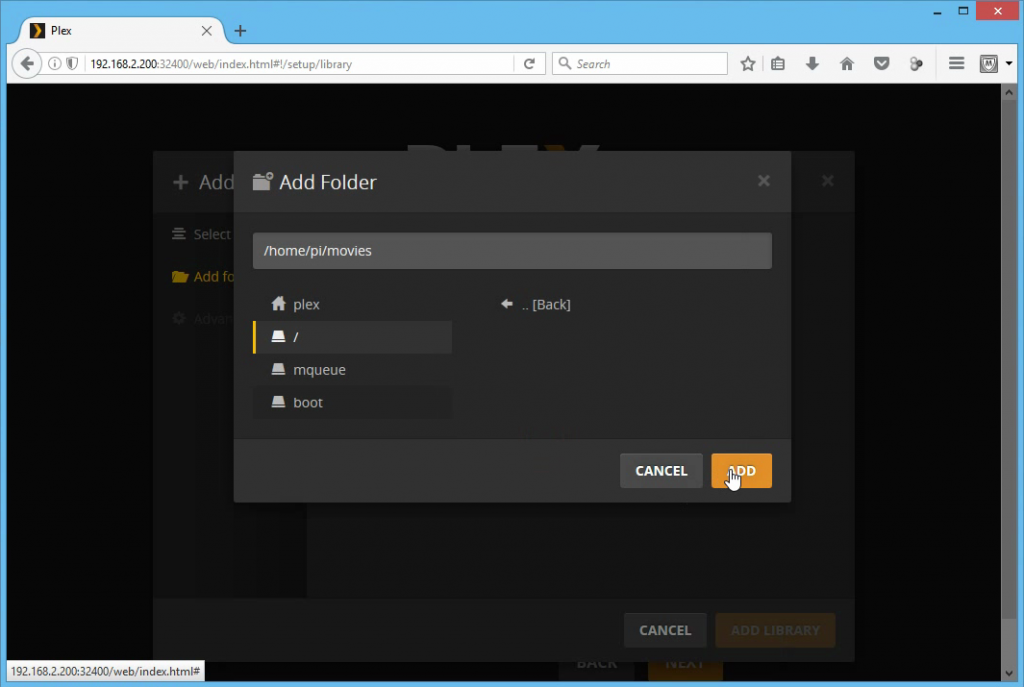Image resolution: width=1024 pixels, height=687 pixels.
Task: Click the tracking protection shield icon
Action: point(72,63)
